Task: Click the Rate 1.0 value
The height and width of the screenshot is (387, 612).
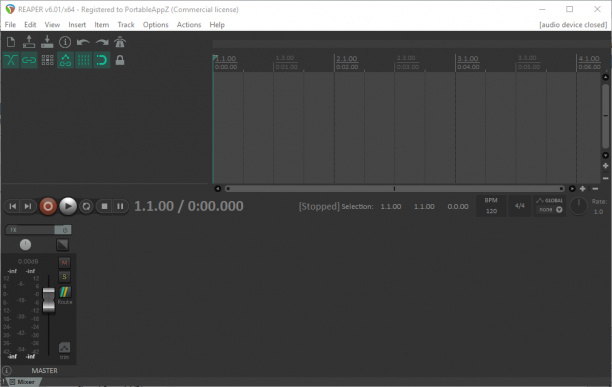Action: (x=598, y=211)
